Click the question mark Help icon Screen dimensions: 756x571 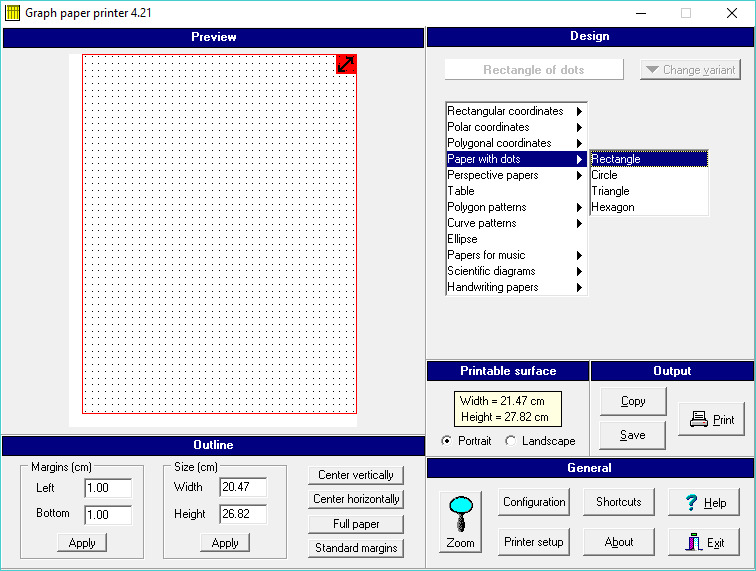pos(691,503)
